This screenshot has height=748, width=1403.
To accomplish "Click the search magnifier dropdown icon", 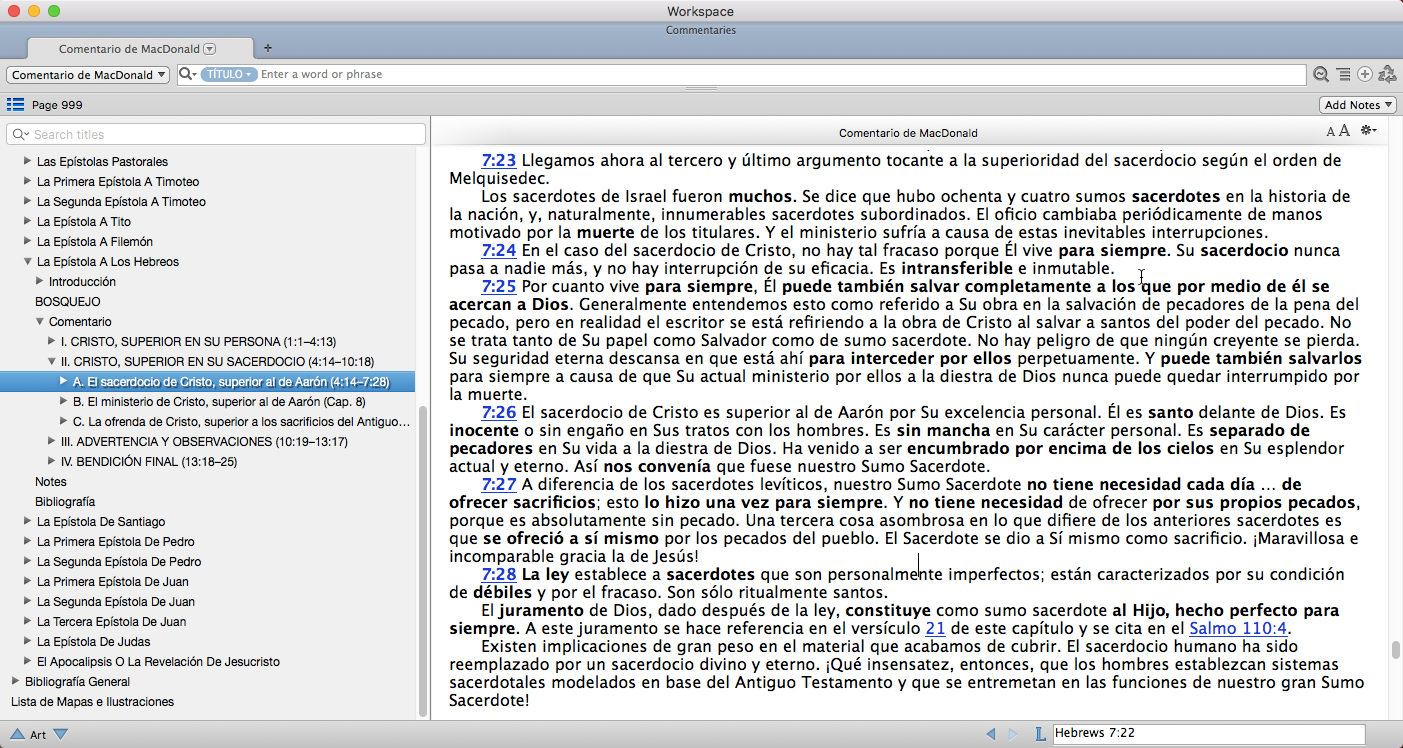I will [x=188, y=74].
